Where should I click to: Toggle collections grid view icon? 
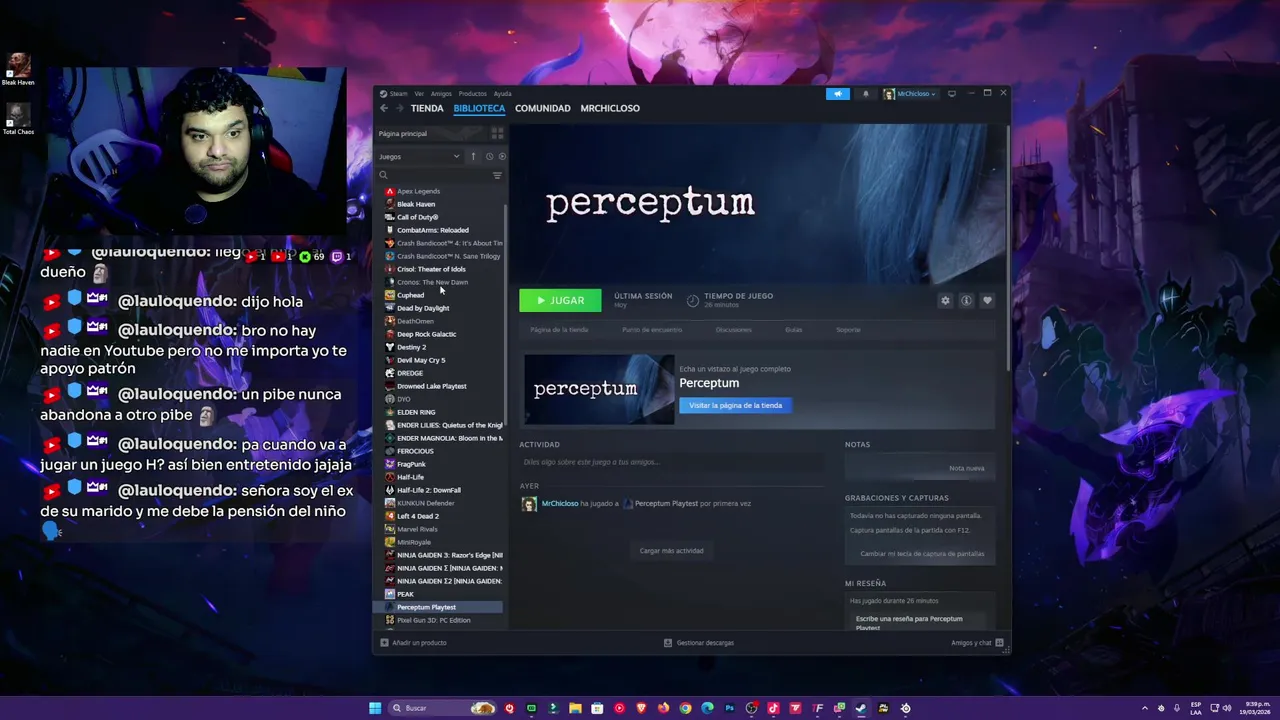(x=497, y=133)
